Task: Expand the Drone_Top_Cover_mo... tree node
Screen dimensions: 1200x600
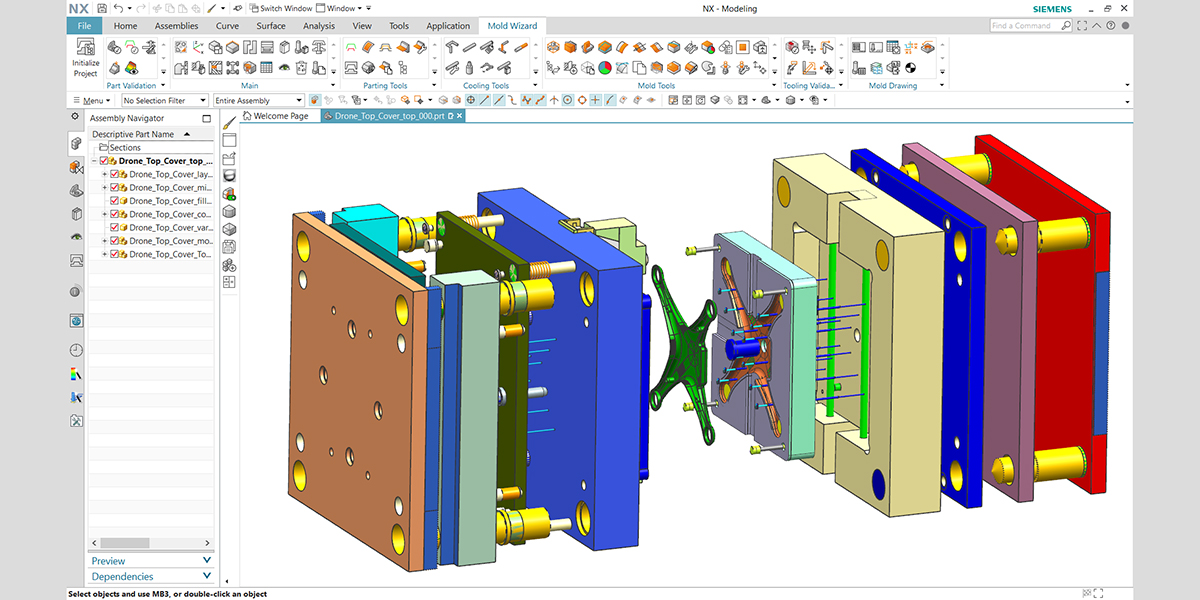Action: click(x=104, y=241)
